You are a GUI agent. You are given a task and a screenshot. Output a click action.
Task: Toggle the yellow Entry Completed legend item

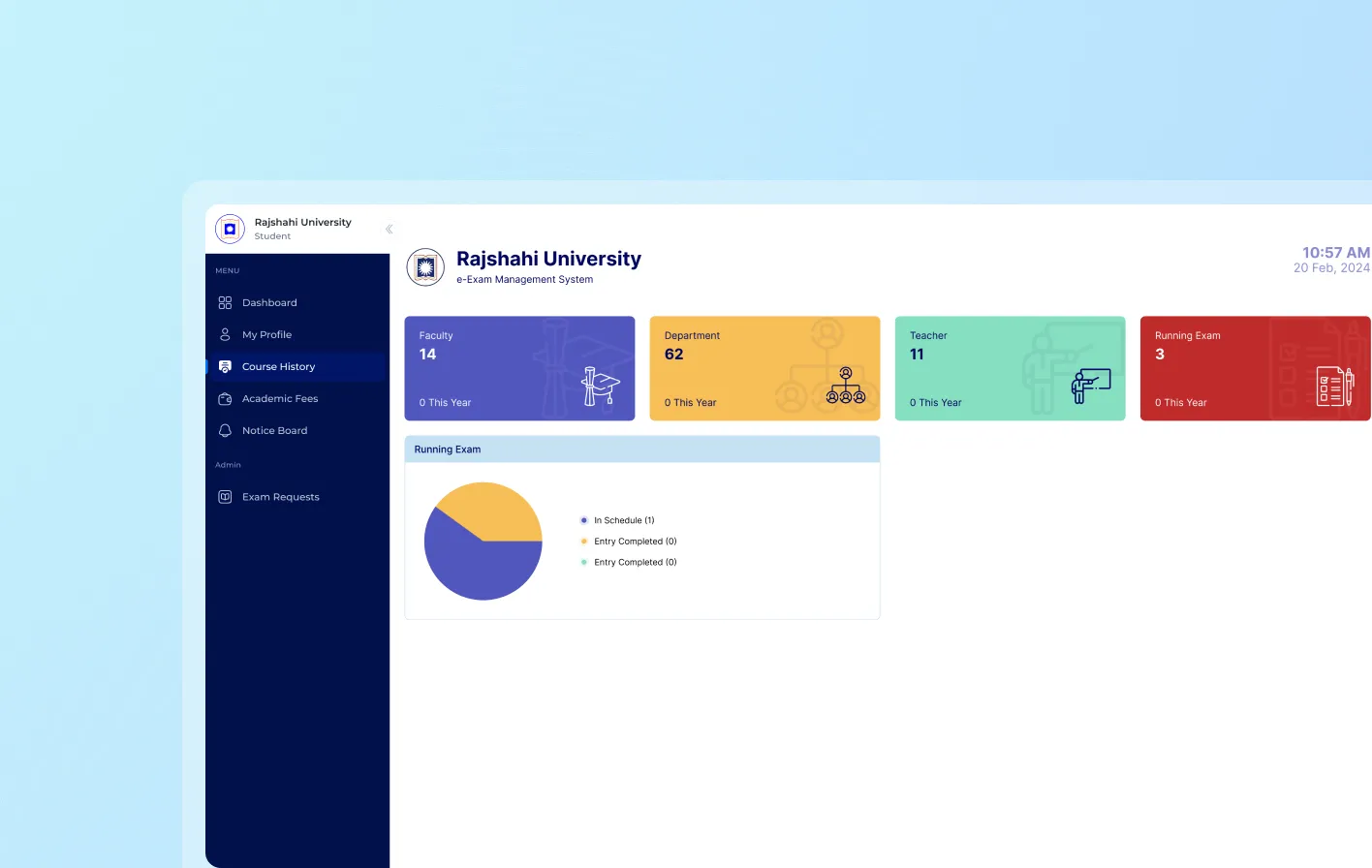click(x=635, y=542)
